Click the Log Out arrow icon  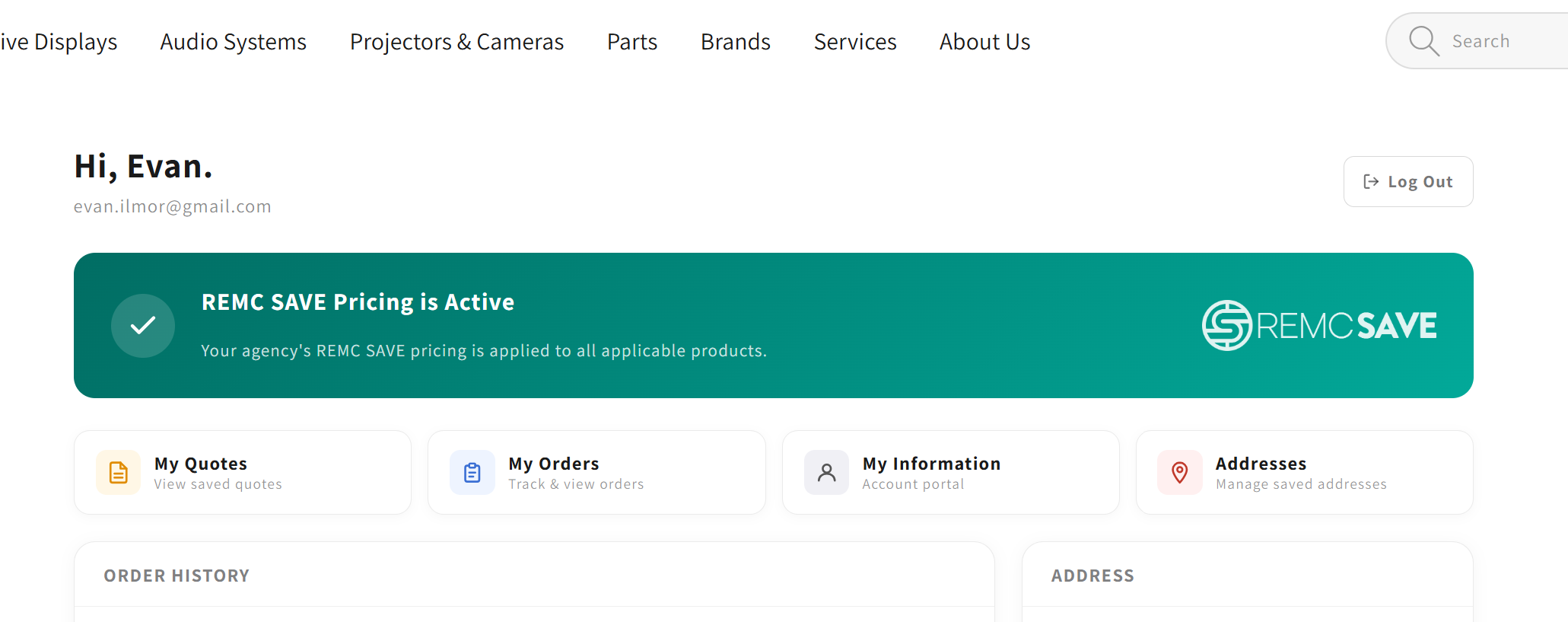point(1371,182)
